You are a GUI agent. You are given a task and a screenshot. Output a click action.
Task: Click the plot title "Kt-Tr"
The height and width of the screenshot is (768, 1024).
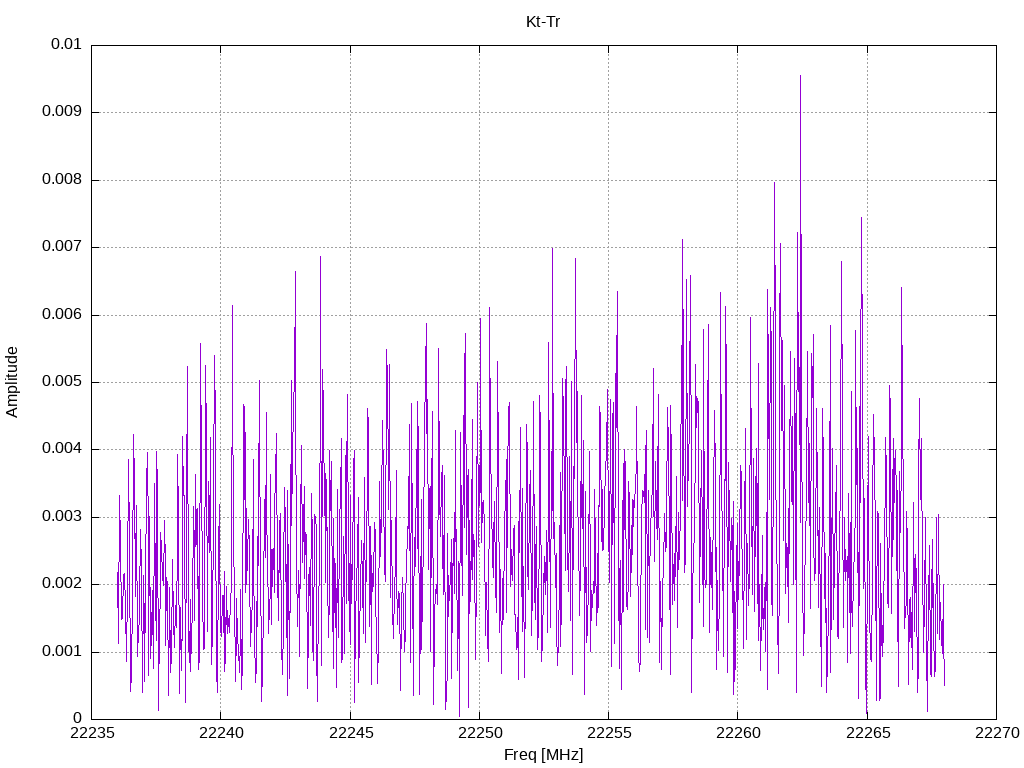tap(543, 22)
